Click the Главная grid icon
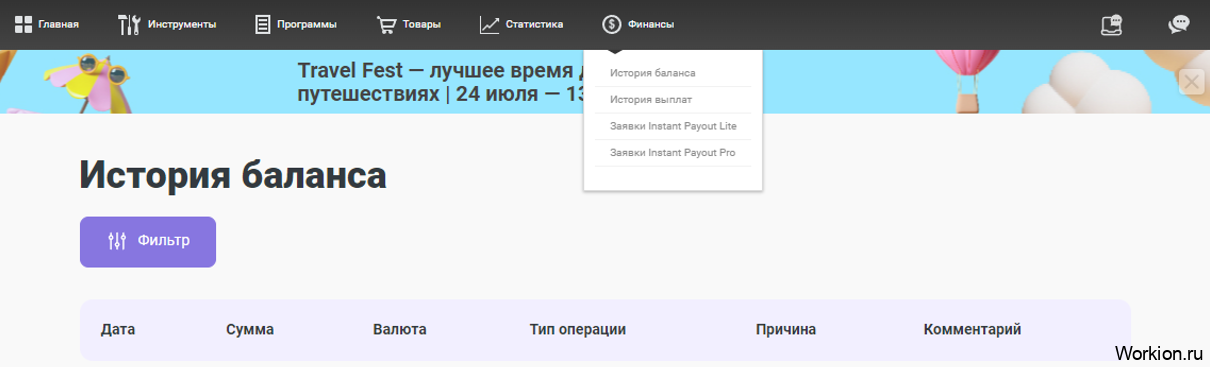Viewport: 1210px width, 367px height. [x=23, y=24]
